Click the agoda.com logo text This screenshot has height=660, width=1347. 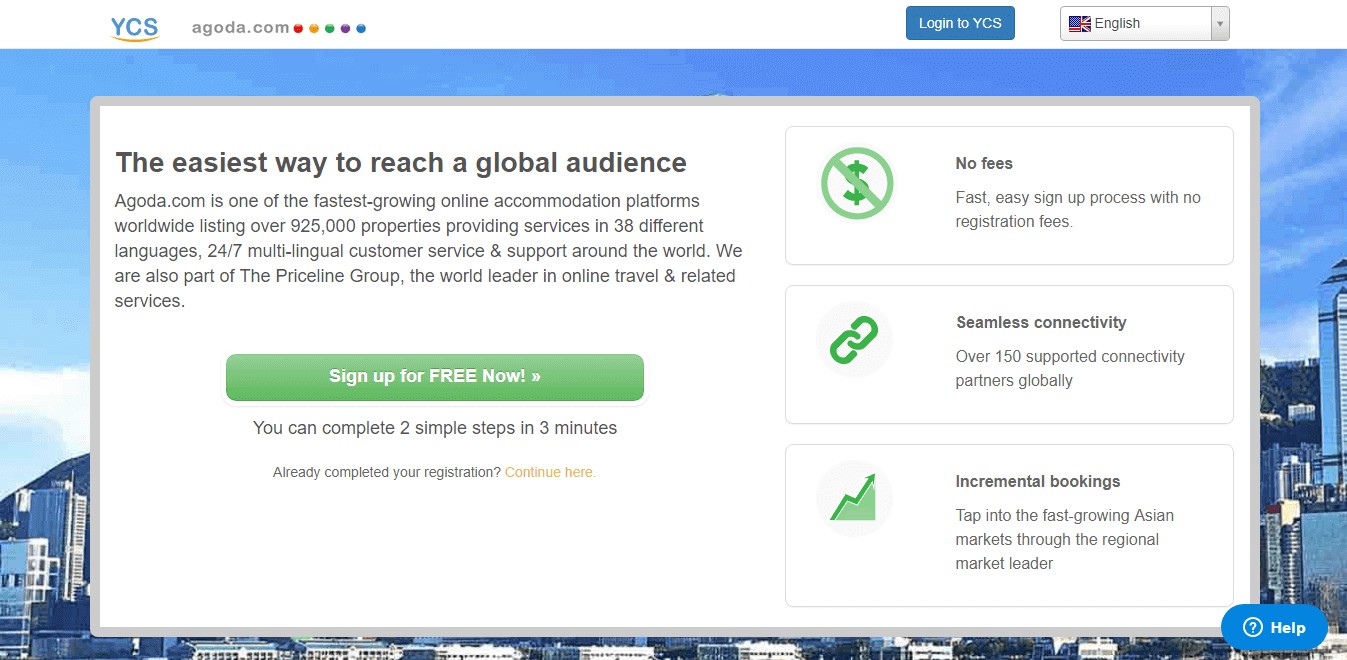[240, 28]
